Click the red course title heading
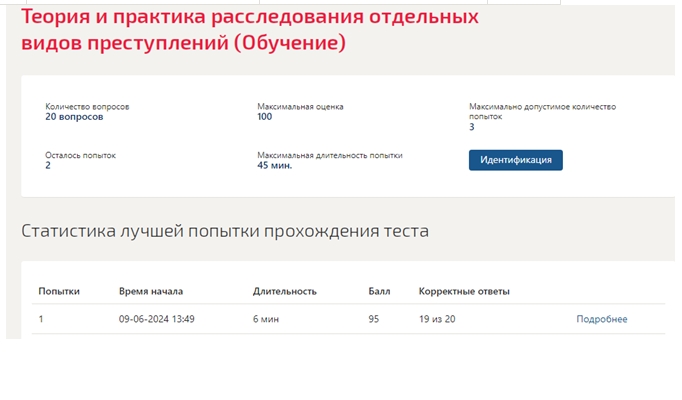This screenshot has width=682, height=400. pos(250,30)
